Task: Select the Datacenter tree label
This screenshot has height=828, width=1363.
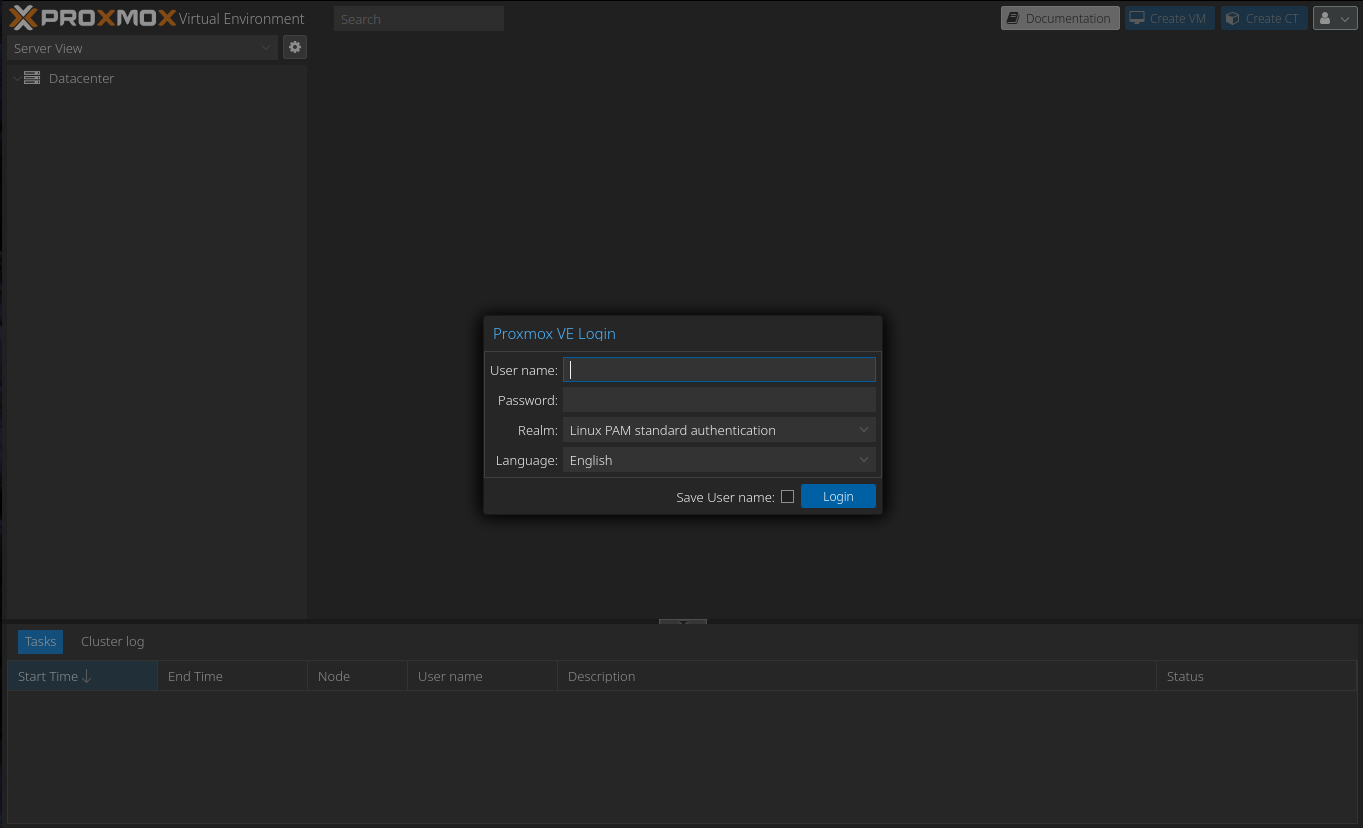Action: coord(81,78)
